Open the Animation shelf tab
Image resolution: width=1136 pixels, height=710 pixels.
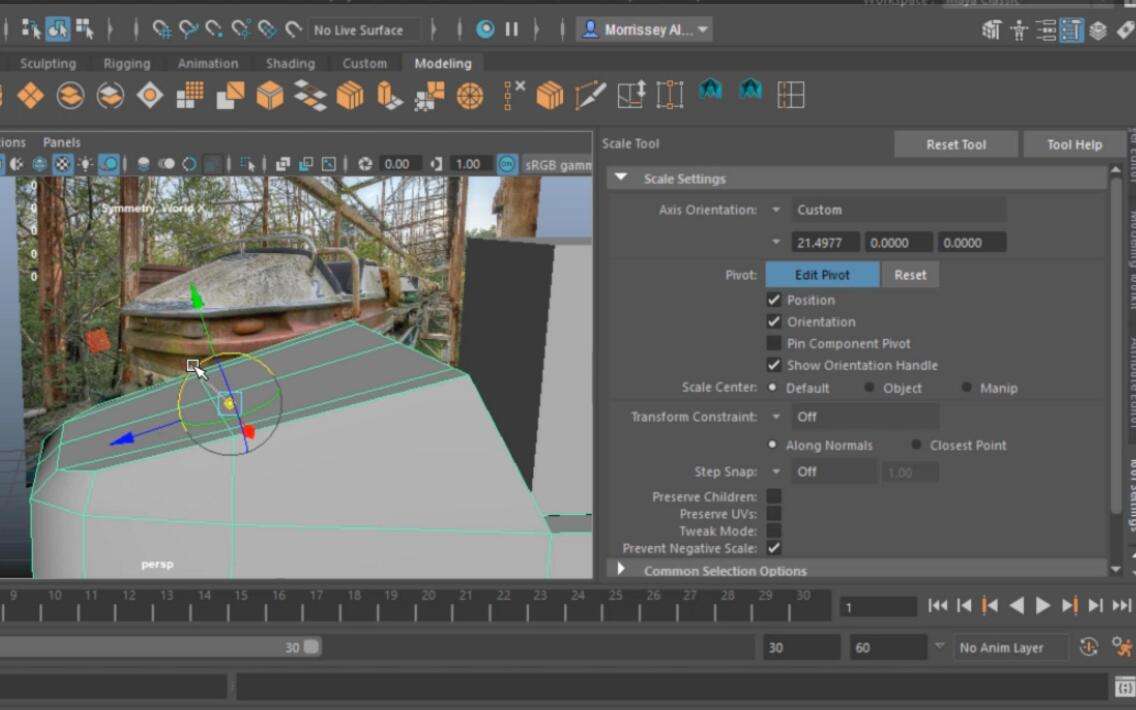click(x=208, y=63)
